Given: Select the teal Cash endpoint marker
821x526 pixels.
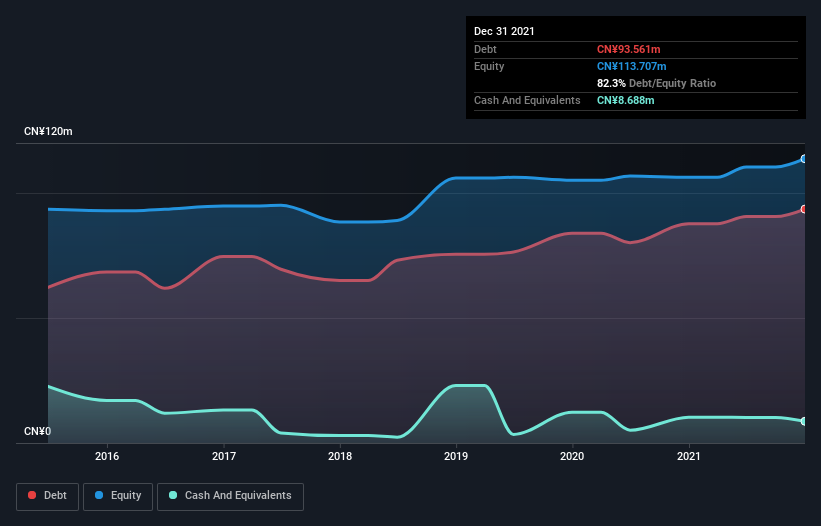Looking at the screenshot, I should 804,421.
